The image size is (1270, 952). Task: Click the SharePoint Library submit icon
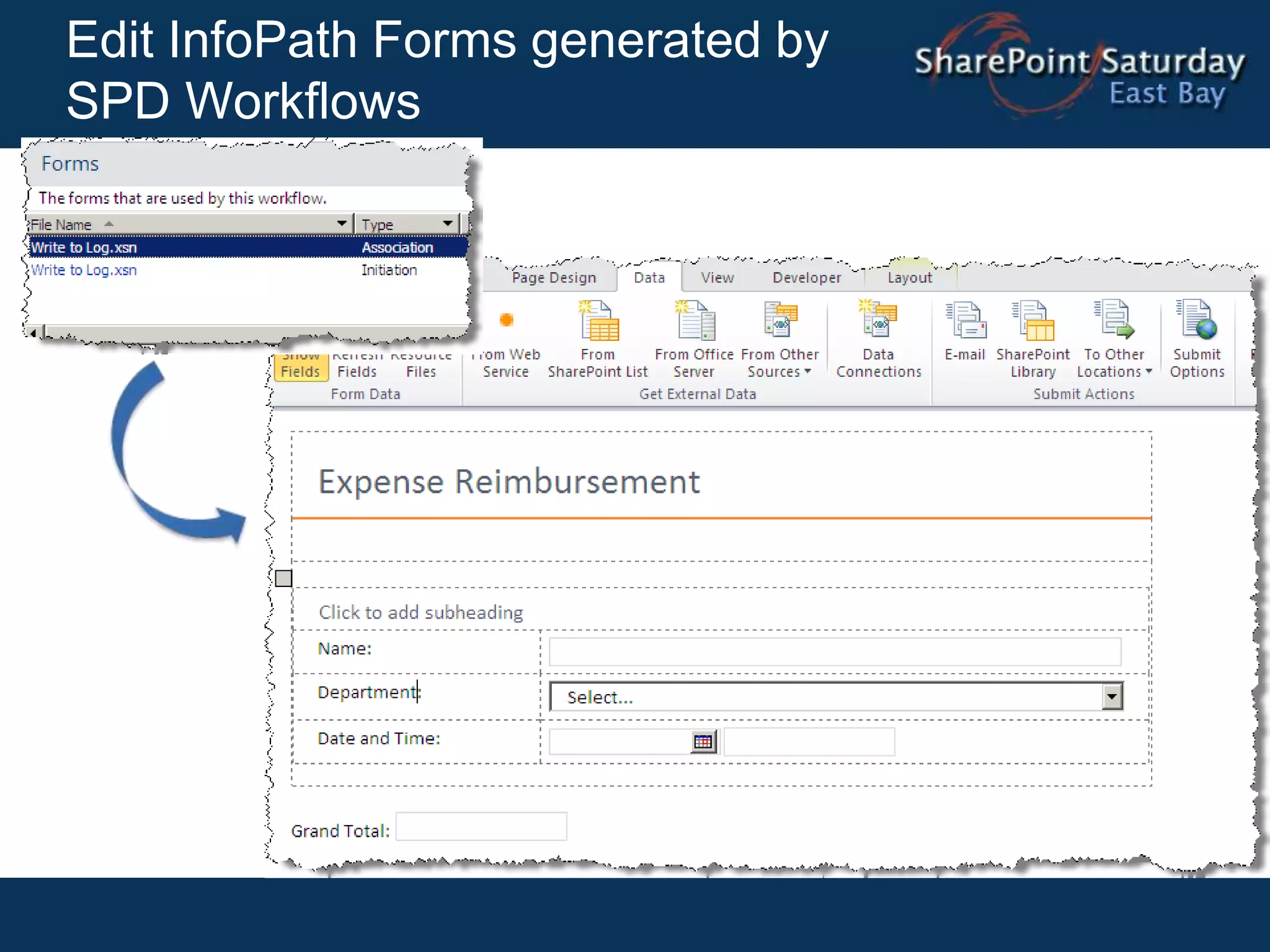pos(1032,320)
